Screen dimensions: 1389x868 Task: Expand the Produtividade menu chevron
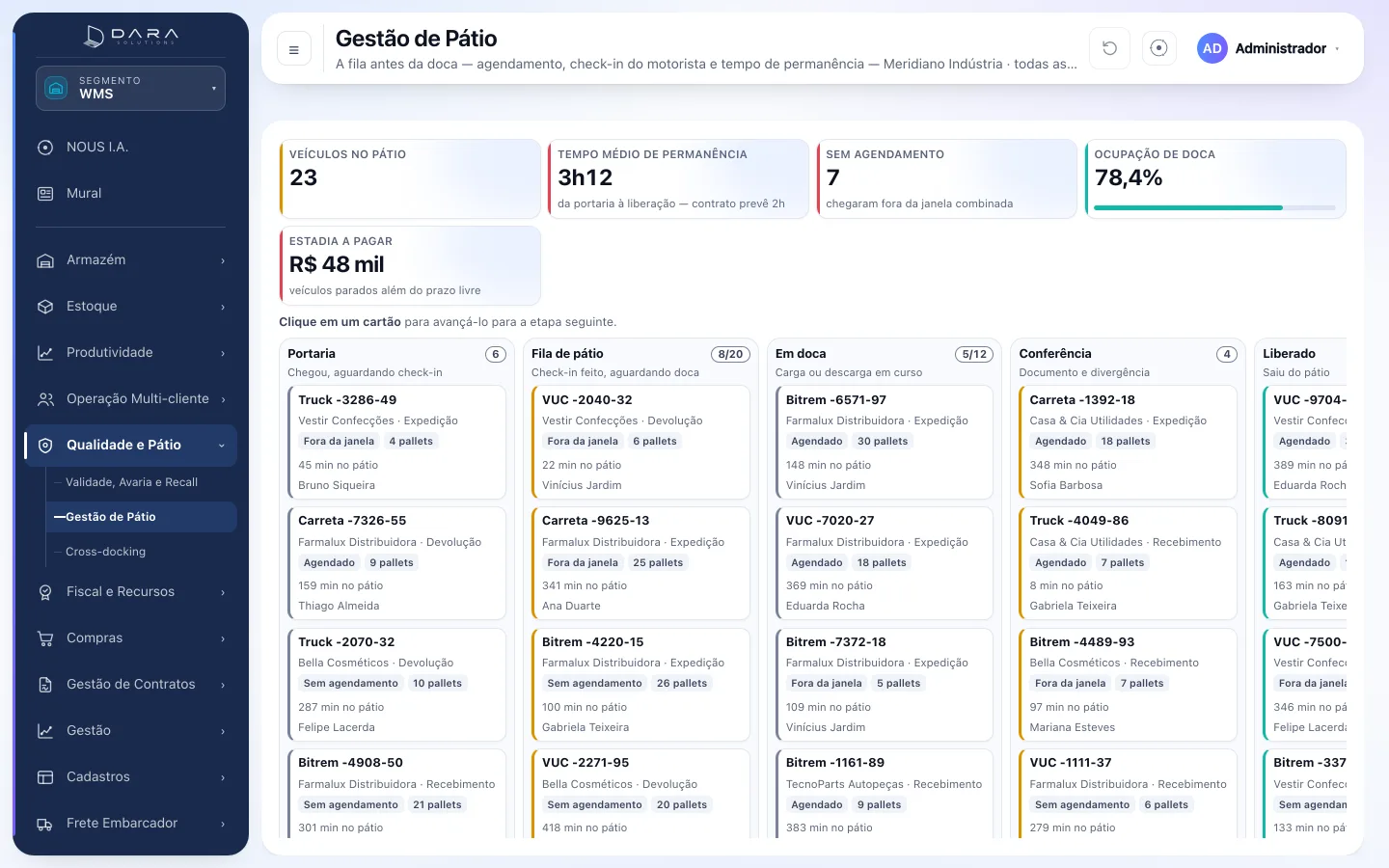click(x=223, y=354)
